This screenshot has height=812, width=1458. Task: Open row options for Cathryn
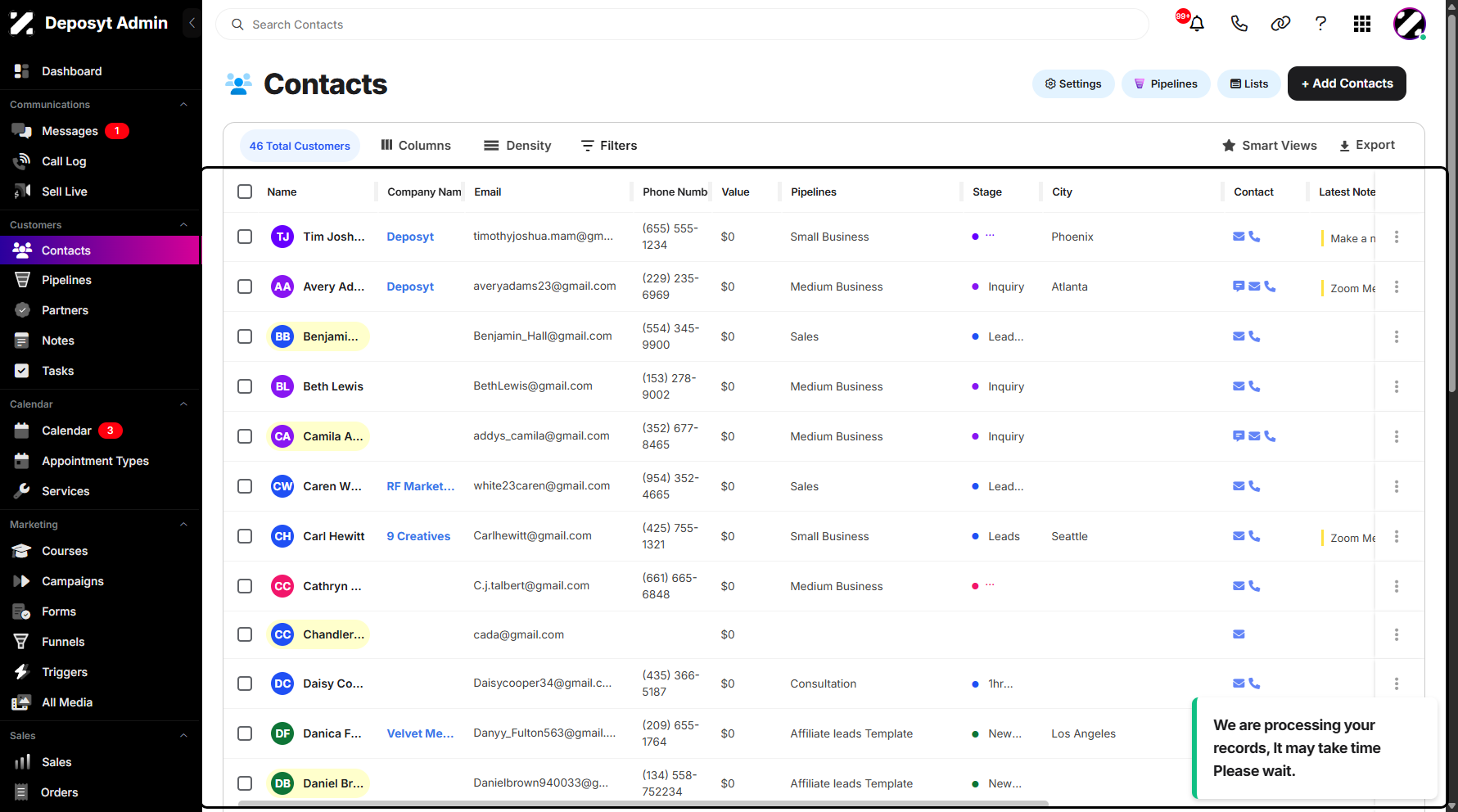(x=1397, y=586)
